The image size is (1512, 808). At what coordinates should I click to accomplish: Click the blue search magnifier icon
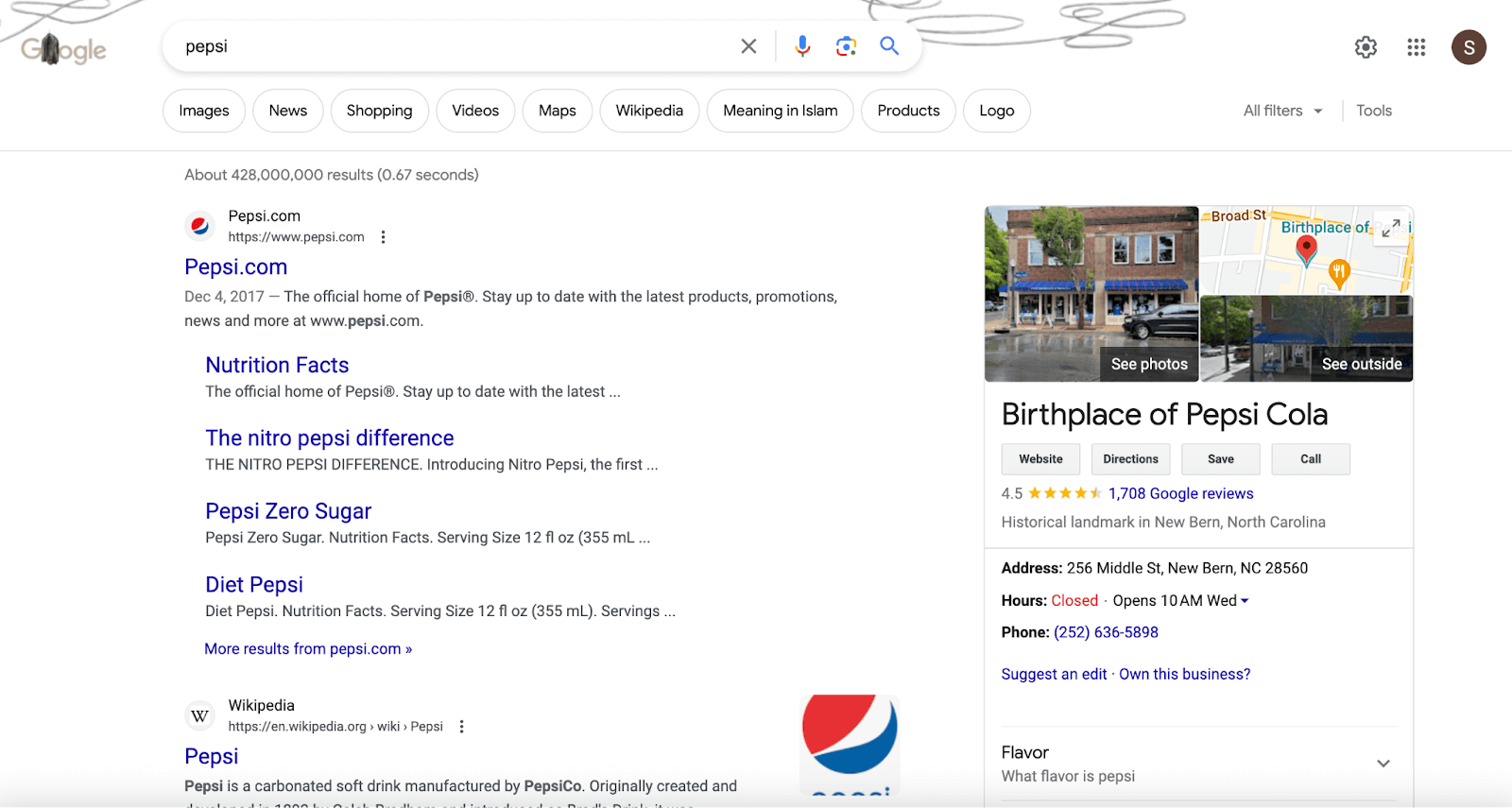[889, 45]
